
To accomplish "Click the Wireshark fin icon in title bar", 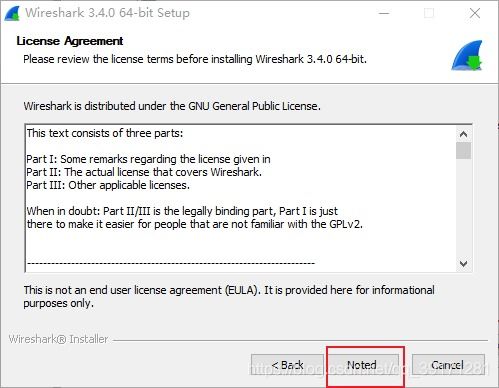I will [x=13, y=14].
